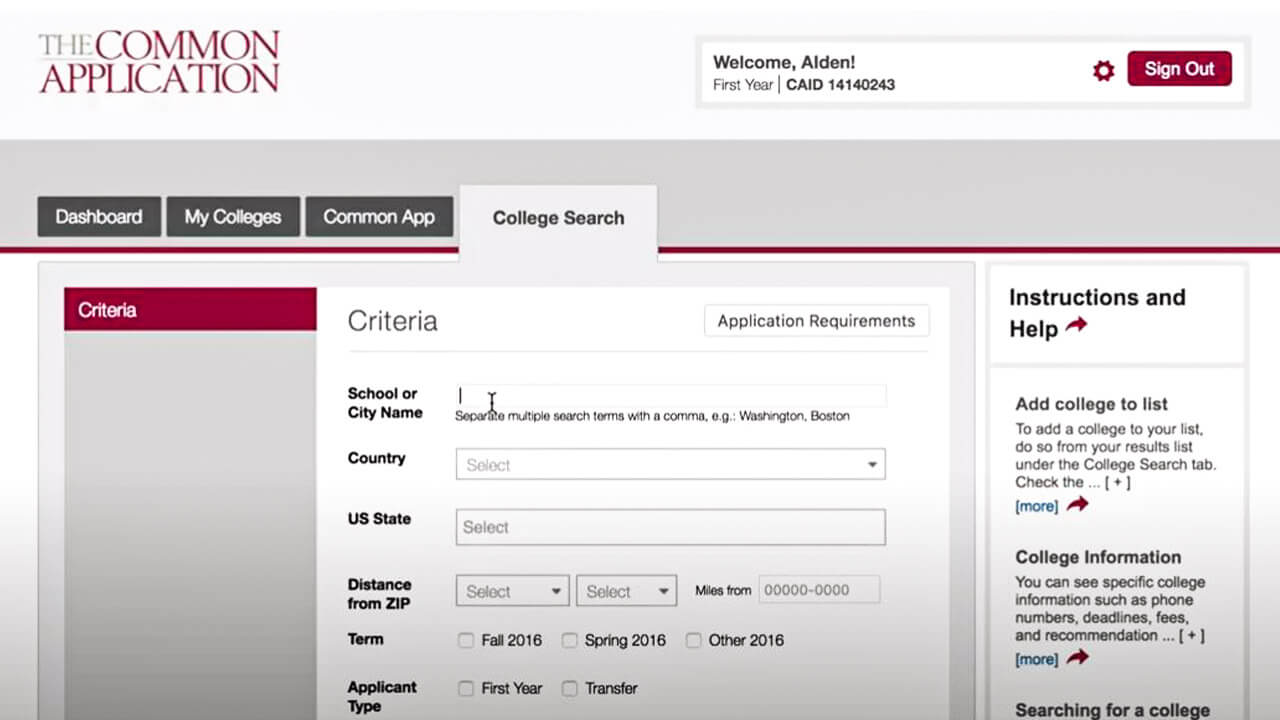Open the Common App tab
1280x720 pixels.
379,217
